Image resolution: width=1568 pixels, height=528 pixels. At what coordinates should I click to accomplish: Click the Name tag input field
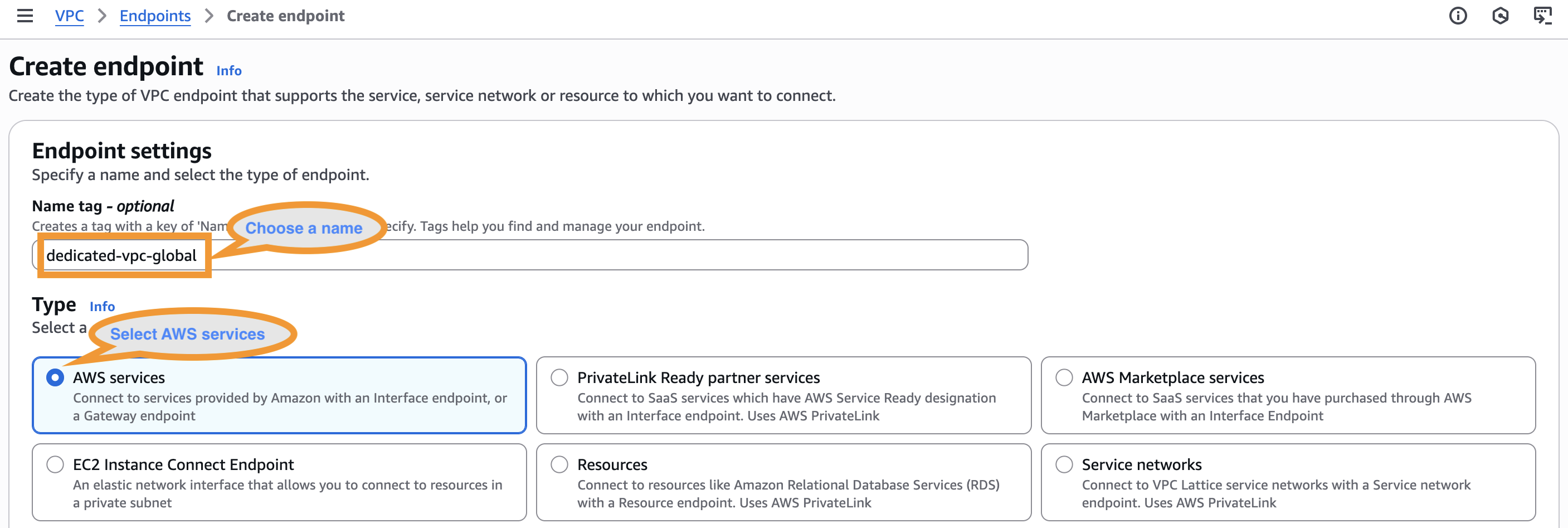(x=608, y=255)
